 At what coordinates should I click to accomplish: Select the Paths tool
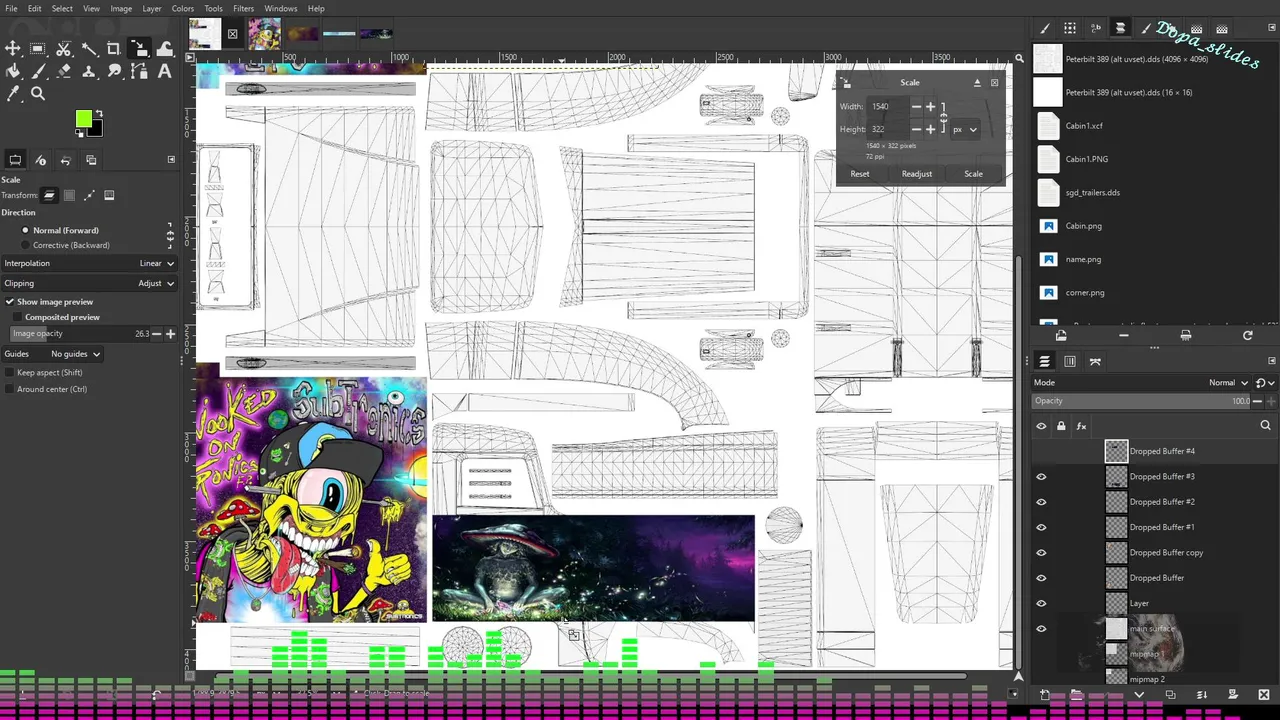point(139,72)
